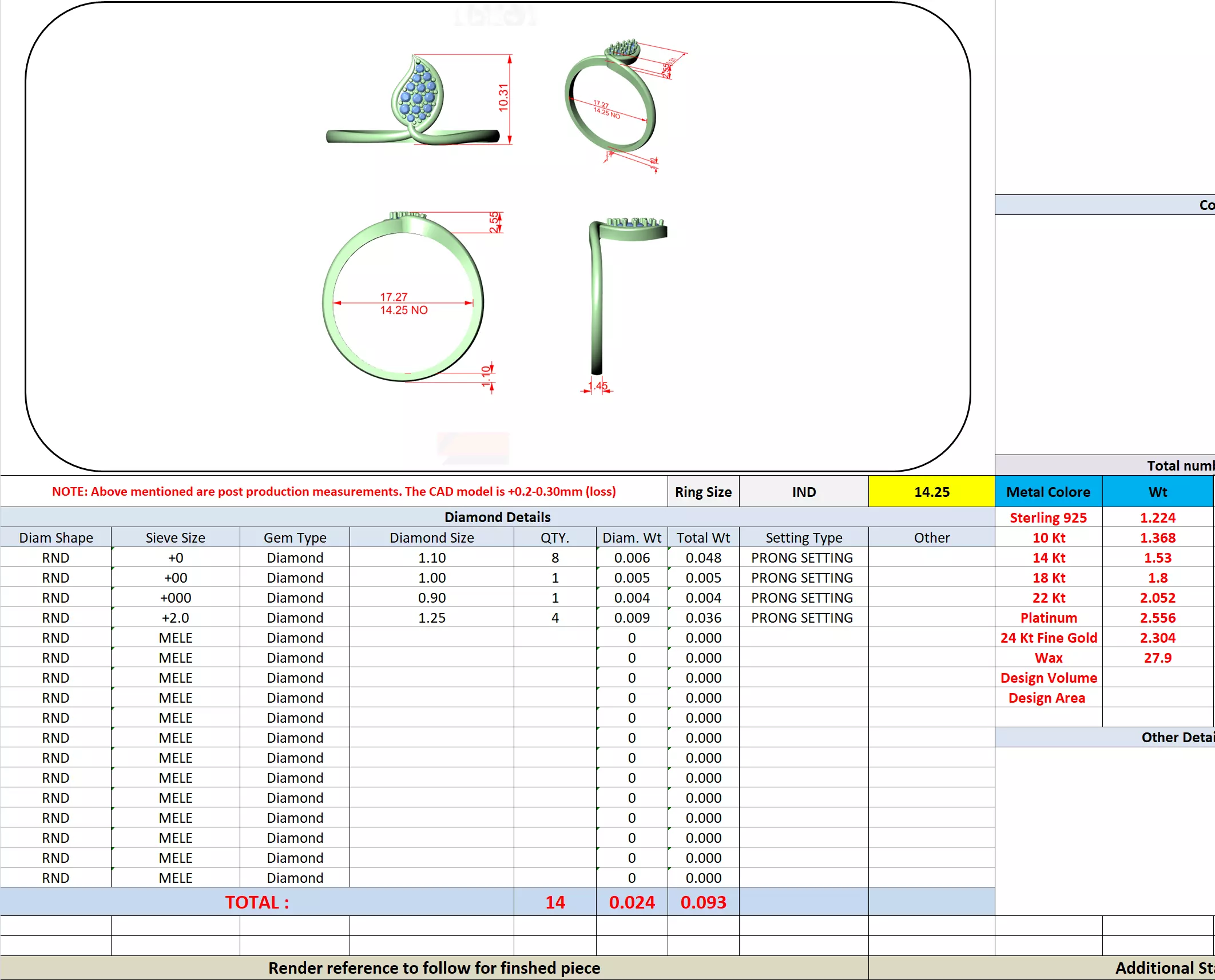Select the Setting Type column header
Screen dimensions: 1215x980
[804, 537]
